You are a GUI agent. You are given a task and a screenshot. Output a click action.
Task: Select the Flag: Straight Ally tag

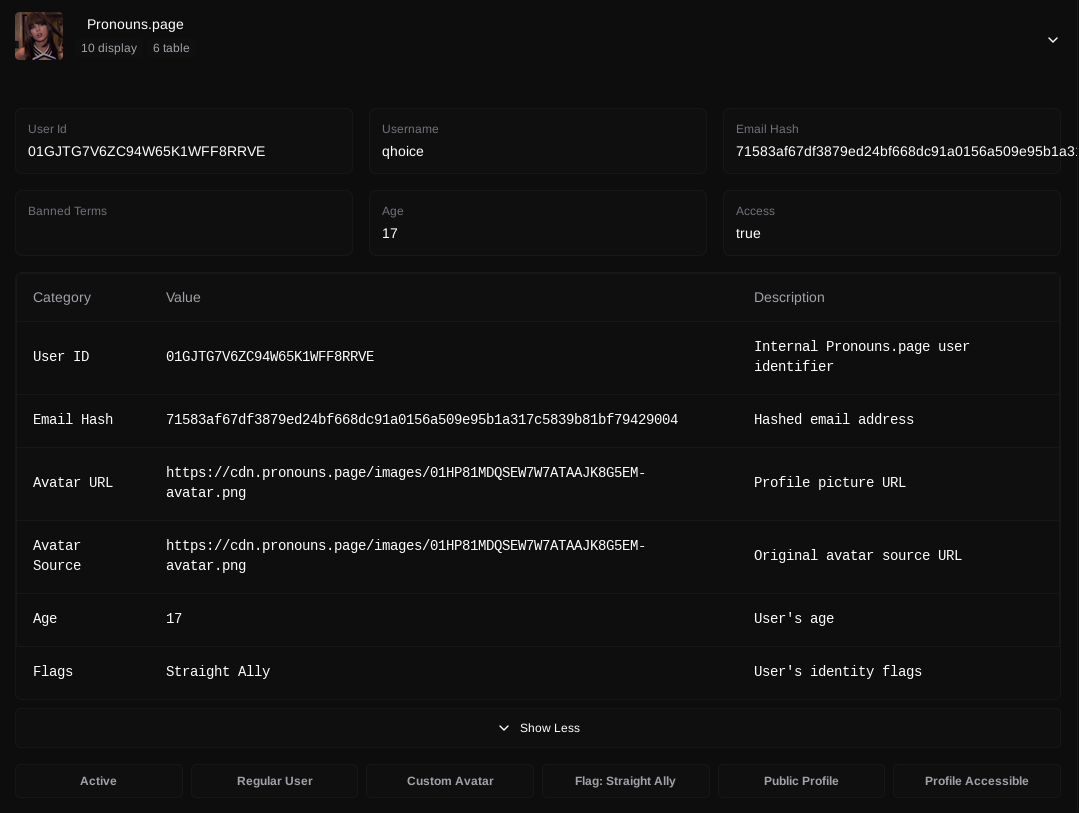point(625,781)
